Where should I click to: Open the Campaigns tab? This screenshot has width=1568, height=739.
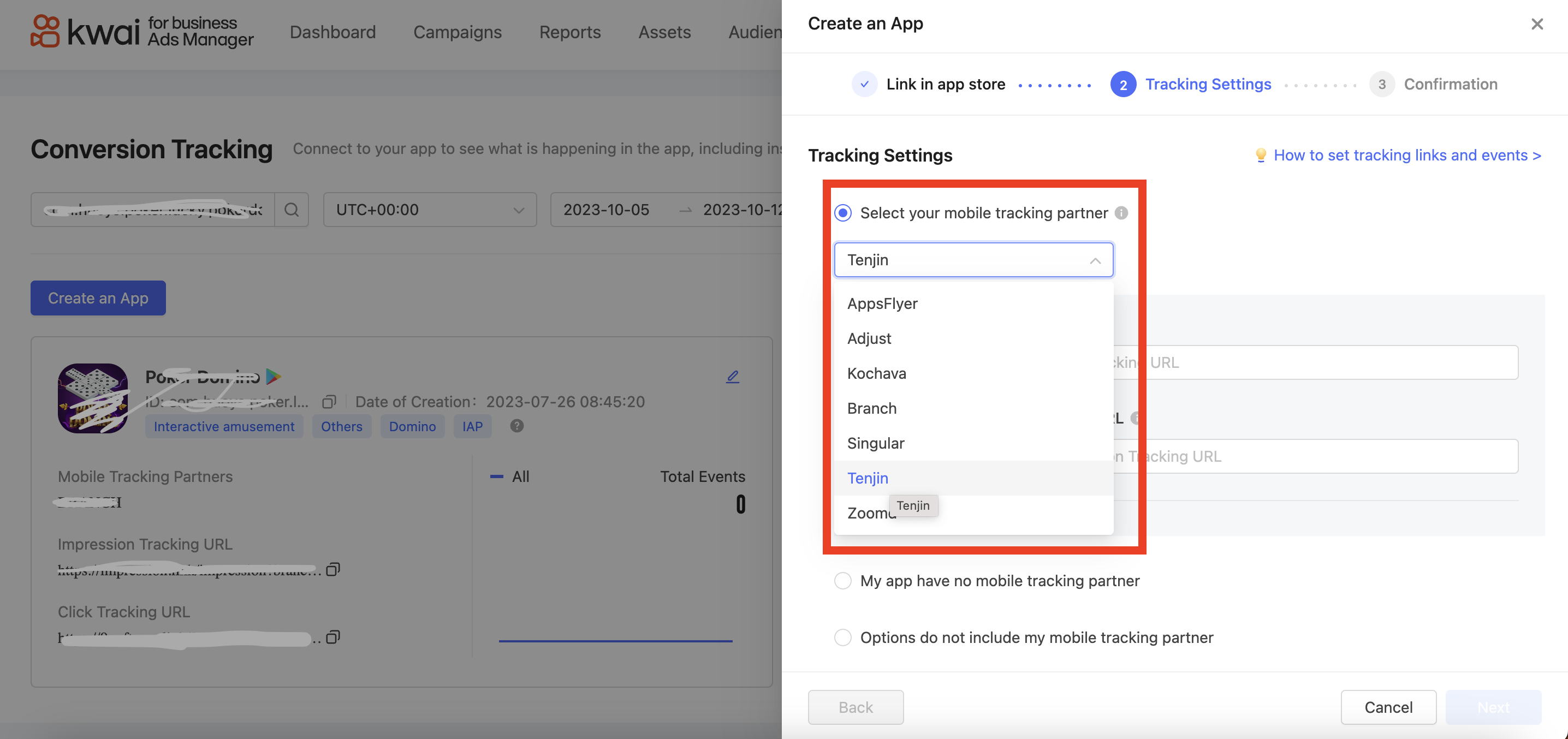coord(458,32)
